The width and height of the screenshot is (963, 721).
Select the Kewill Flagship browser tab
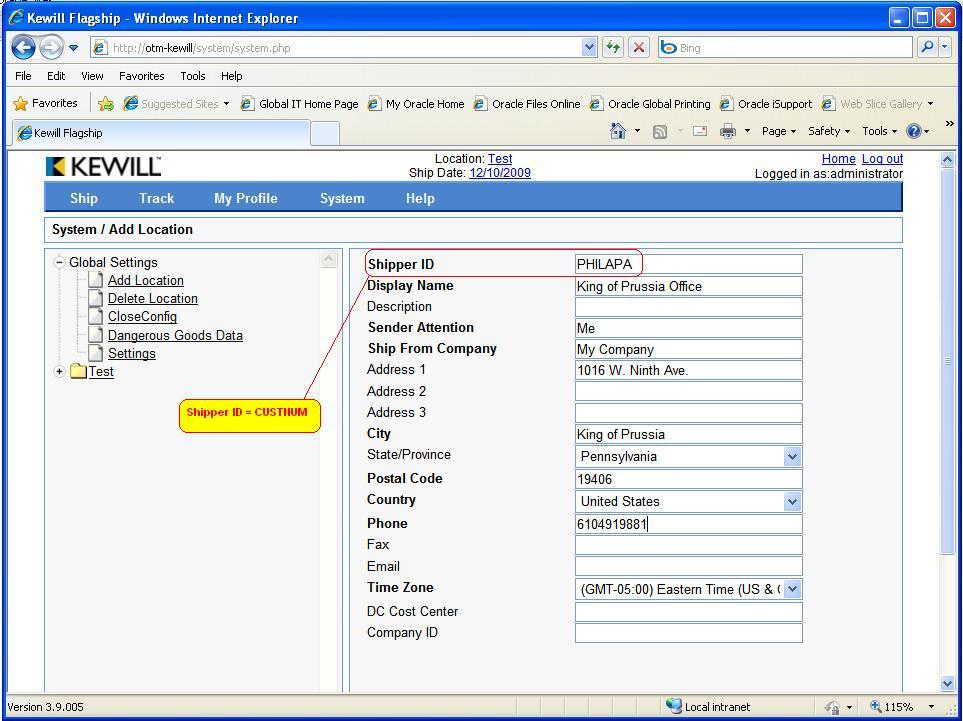pos(161,133)
